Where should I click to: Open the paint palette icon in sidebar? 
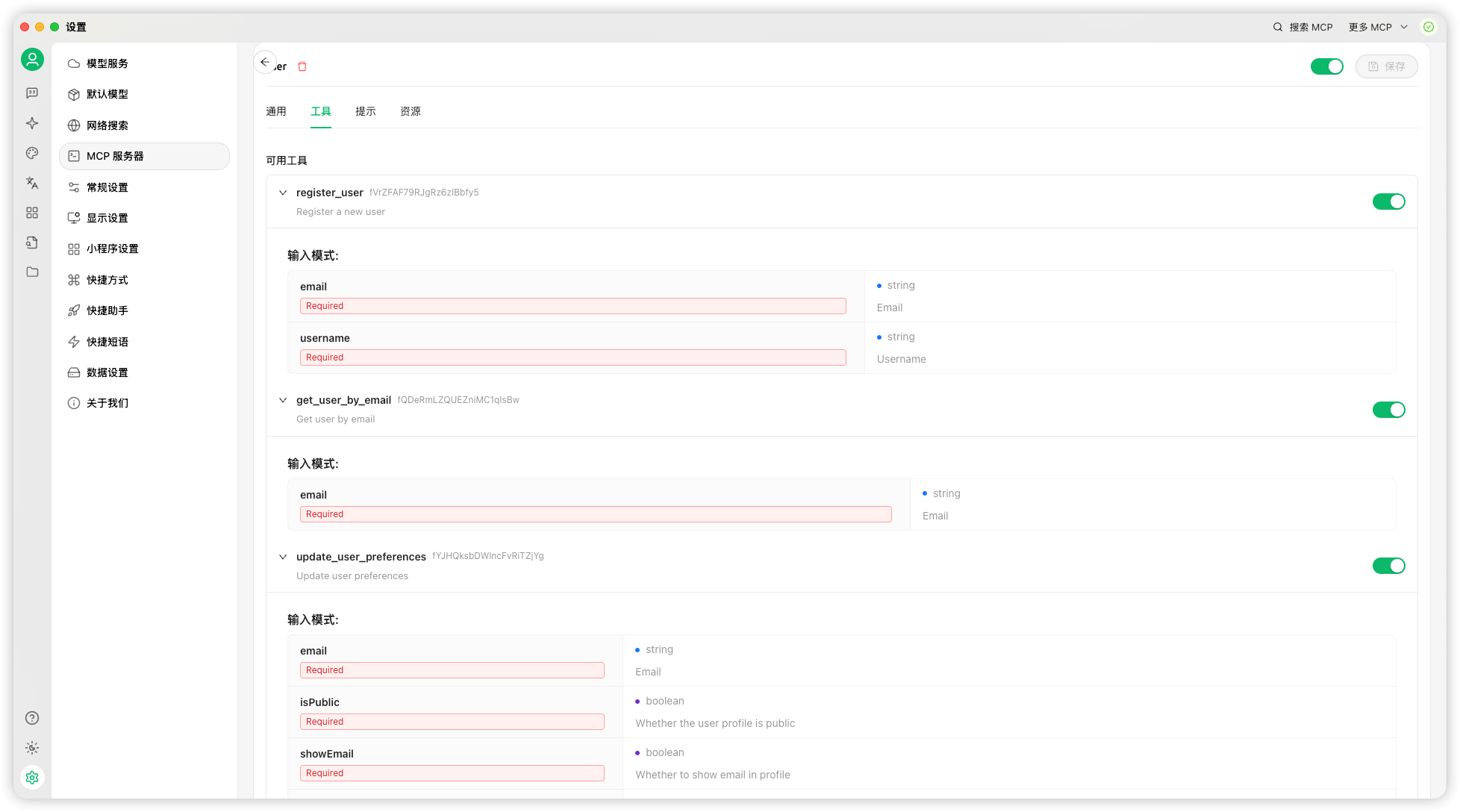pos(32,153)
